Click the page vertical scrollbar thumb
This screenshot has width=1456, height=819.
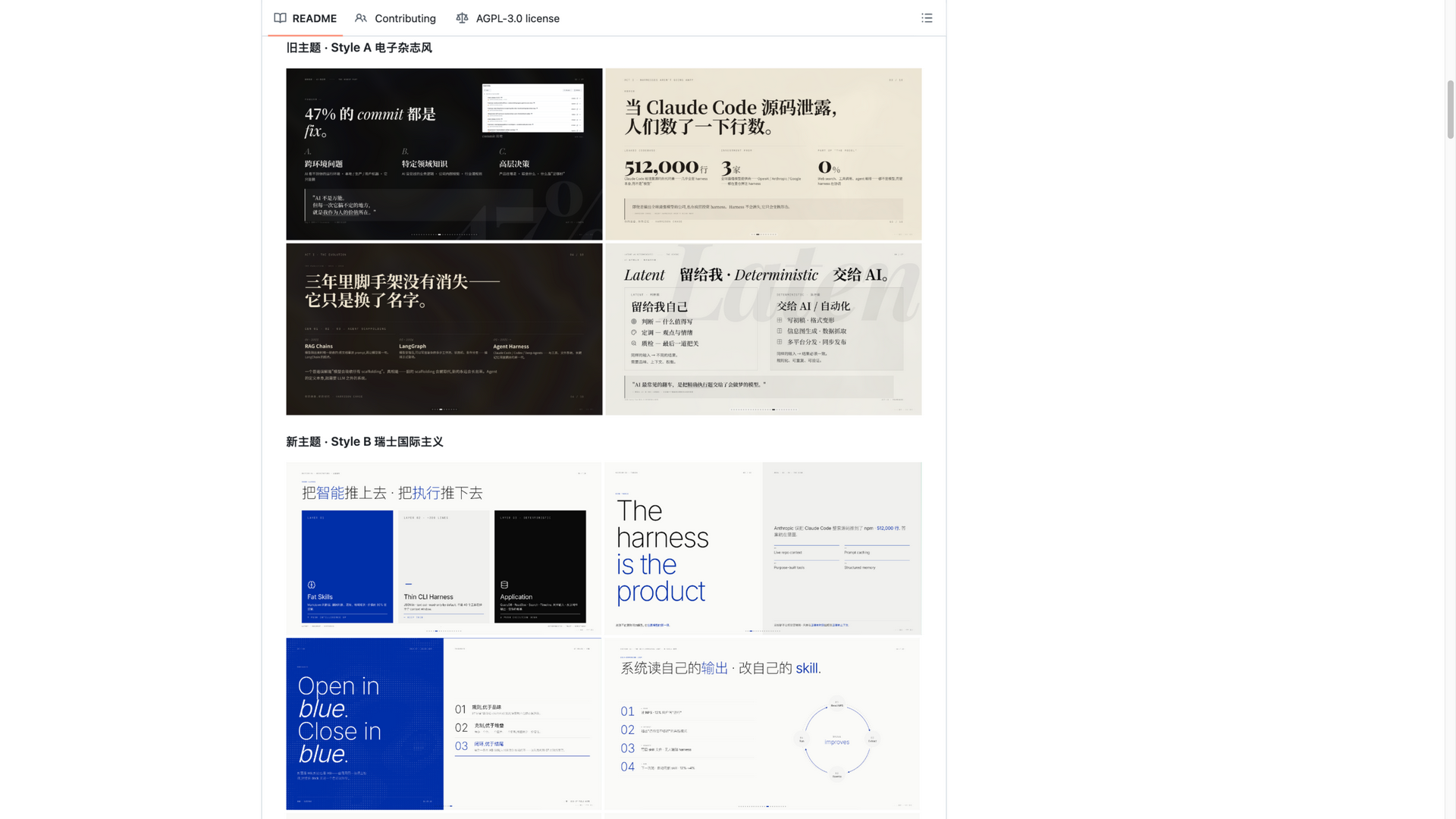[x=1450, y=108]
